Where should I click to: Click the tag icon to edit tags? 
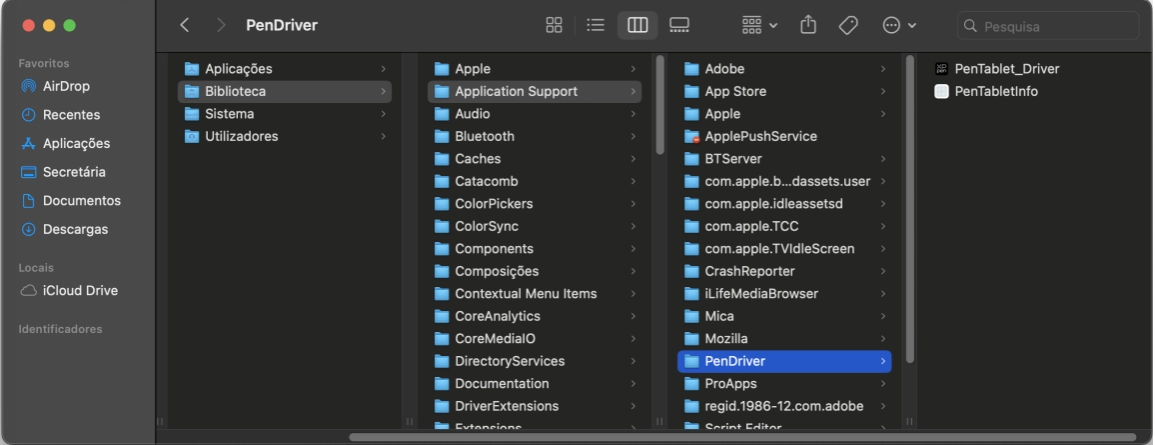pos(848,26)
